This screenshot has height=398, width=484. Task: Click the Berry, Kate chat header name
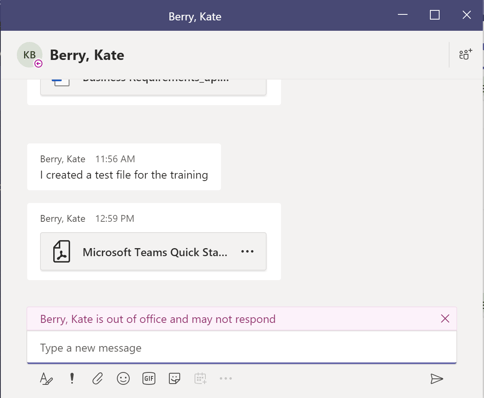[87, 55]
